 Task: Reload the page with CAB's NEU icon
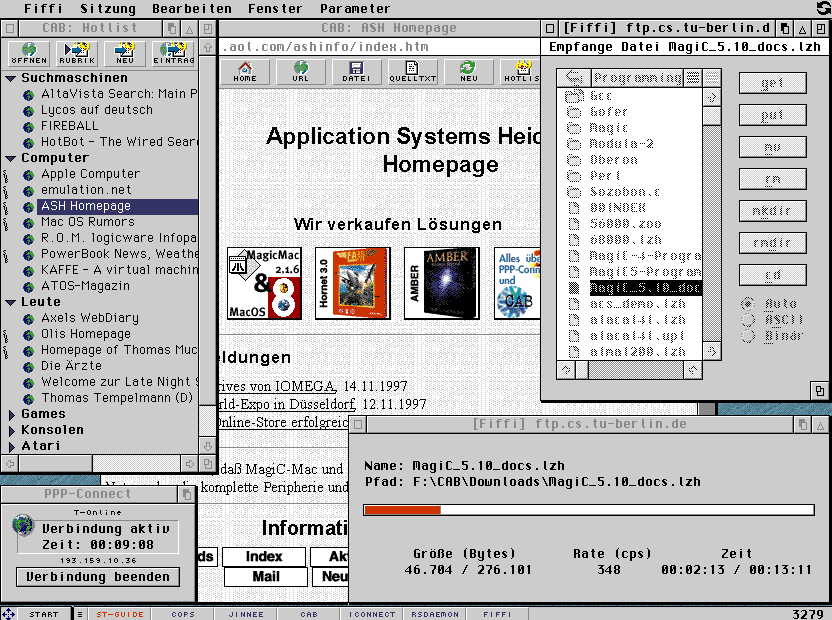point(469,72)
